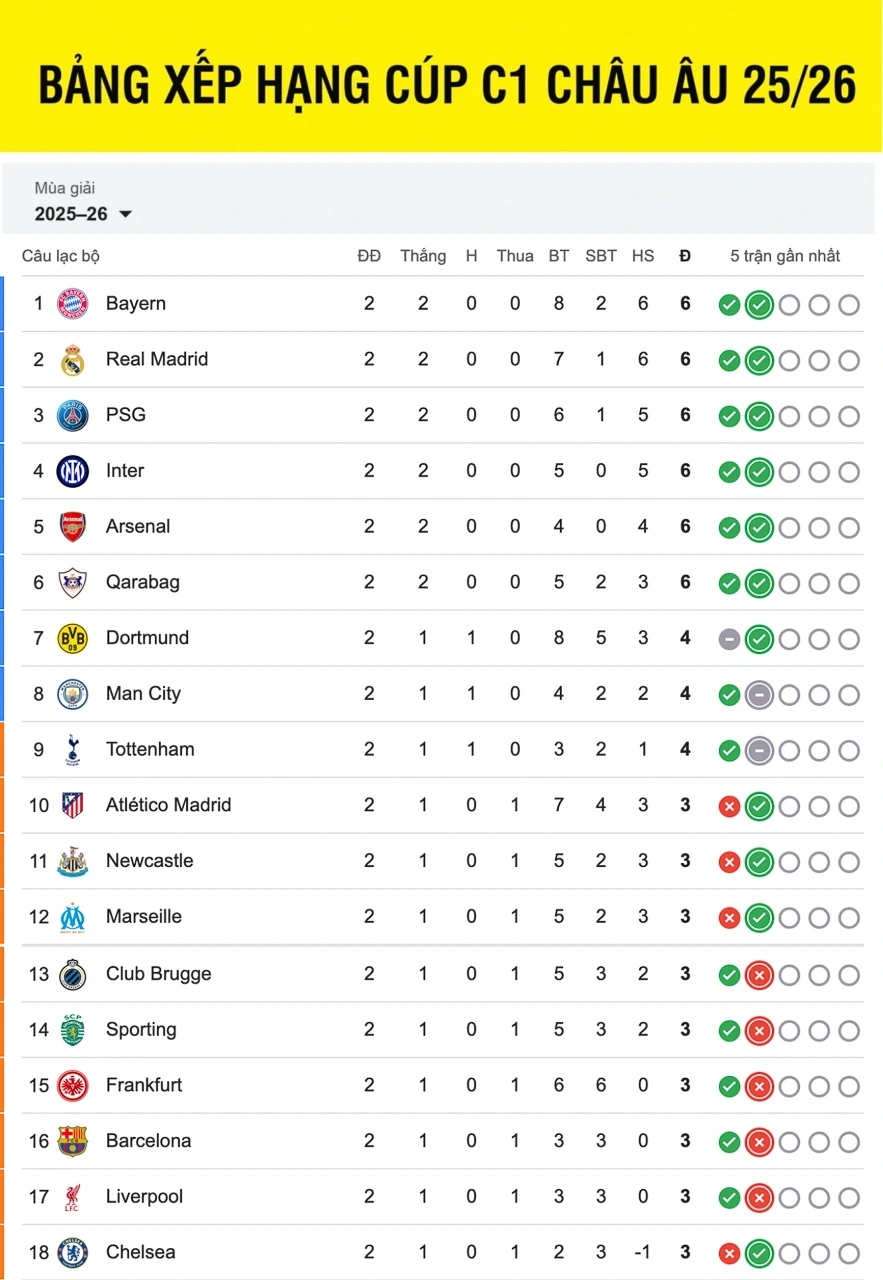Click the Thắng column header
This screenshot has height=1280, width=883.
(423, 256)
